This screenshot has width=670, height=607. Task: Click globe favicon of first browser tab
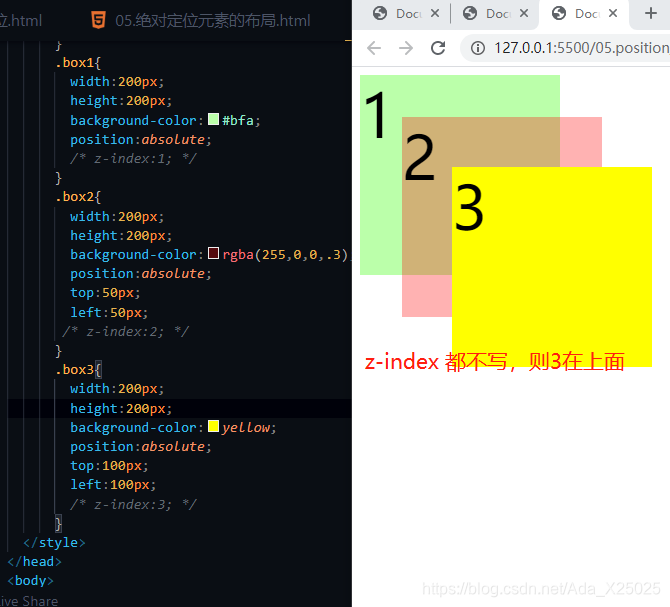[380, 14]
